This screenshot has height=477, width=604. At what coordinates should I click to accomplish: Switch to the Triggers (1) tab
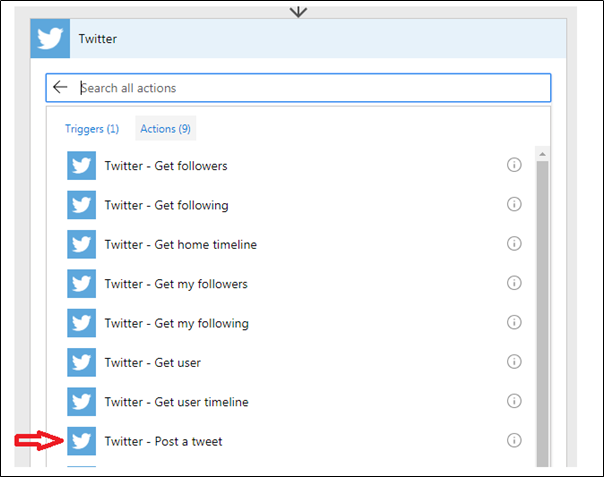click(x=92, y=128)
